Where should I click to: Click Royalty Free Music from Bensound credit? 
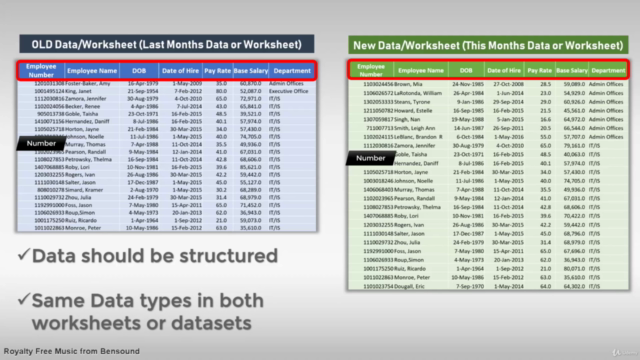click(x=71, y=351)
